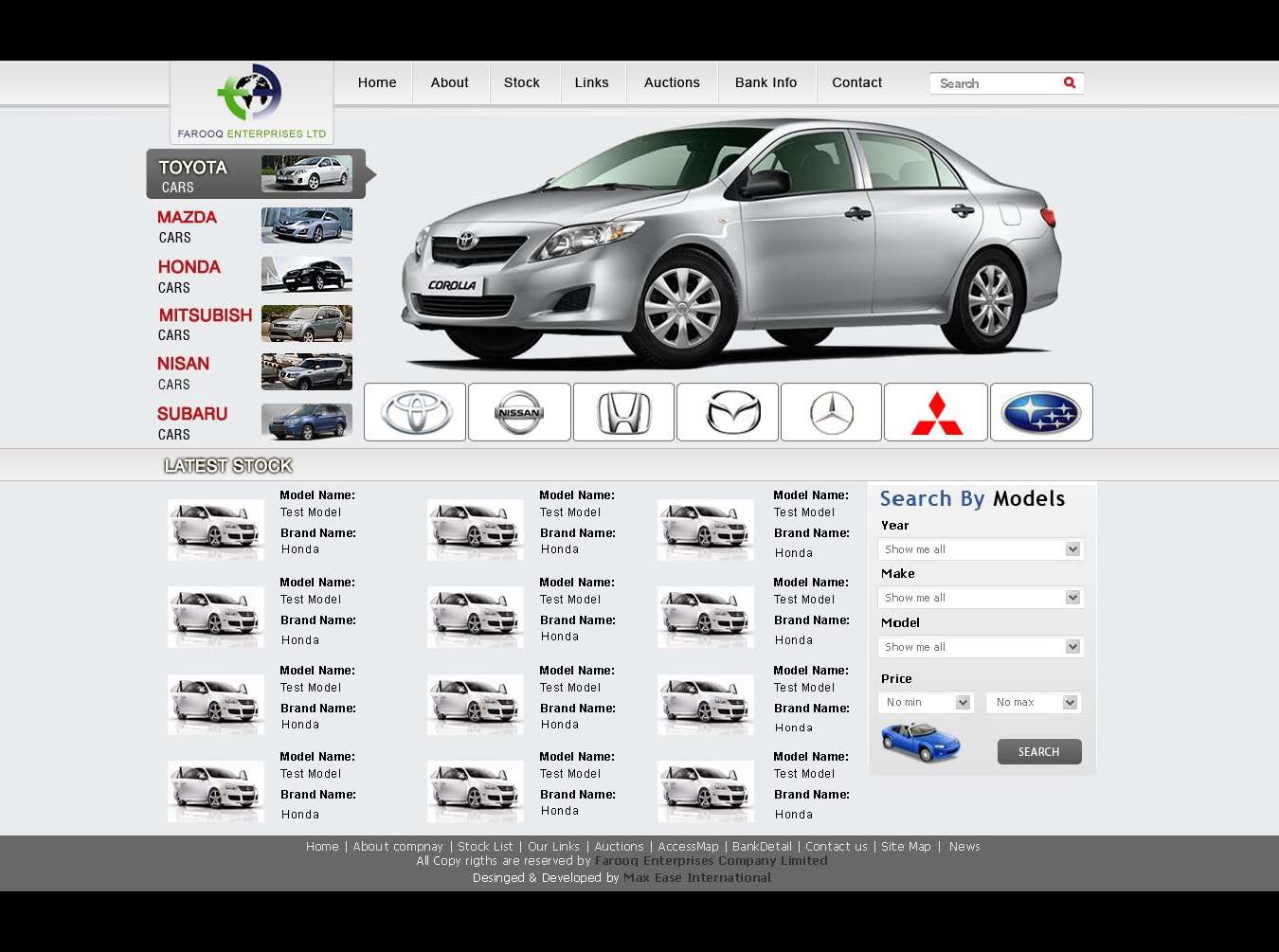Click the Contact us footer link
This screenshot has height=952, width=1279.
pos(837,847)
